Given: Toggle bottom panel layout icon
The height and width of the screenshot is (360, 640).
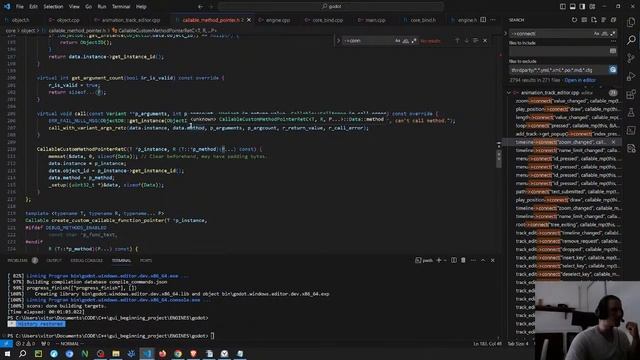Looking at the screenshot, I should pyautogui.click(x=573, y=7).
